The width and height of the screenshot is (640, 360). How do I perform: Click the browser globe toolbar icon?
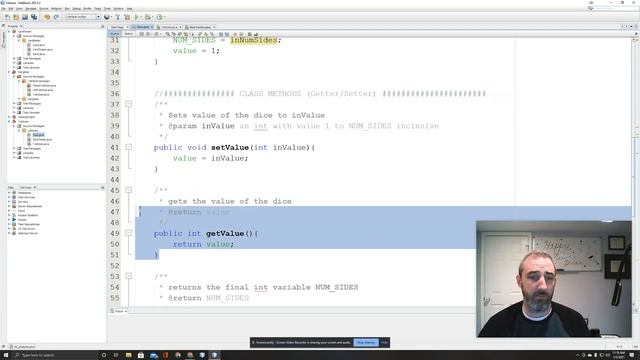point(107,17)
